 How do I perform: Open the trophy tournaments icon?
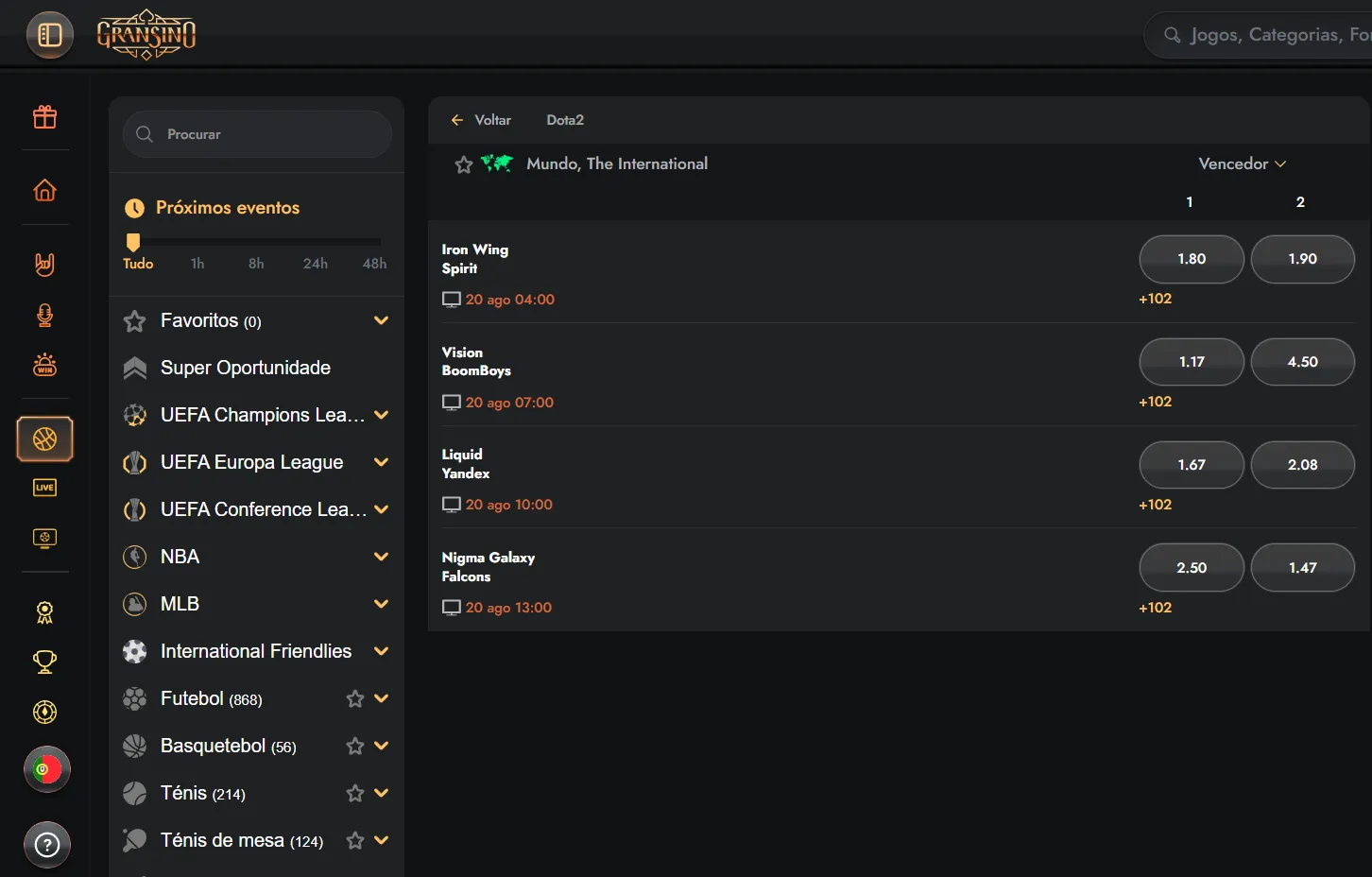pyautogui.click(x=44, y=662)
